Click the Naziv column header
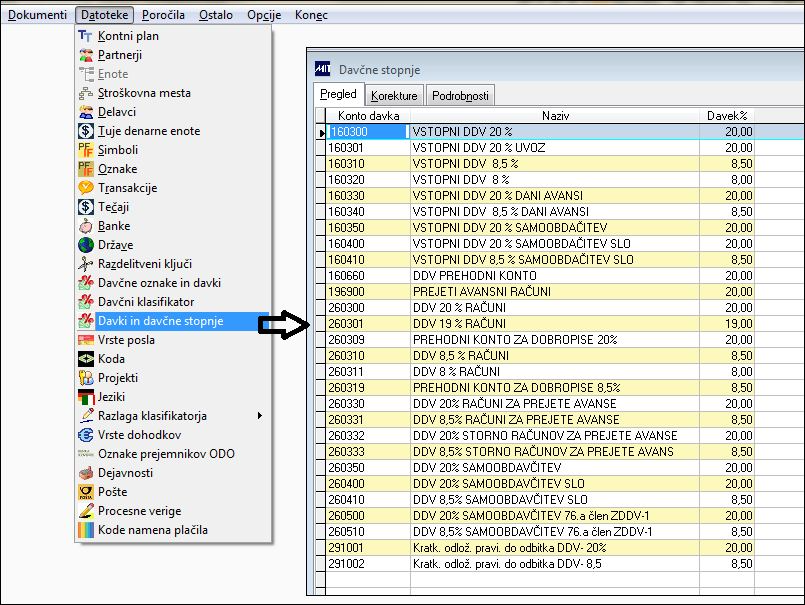 (x=555, y=116)
